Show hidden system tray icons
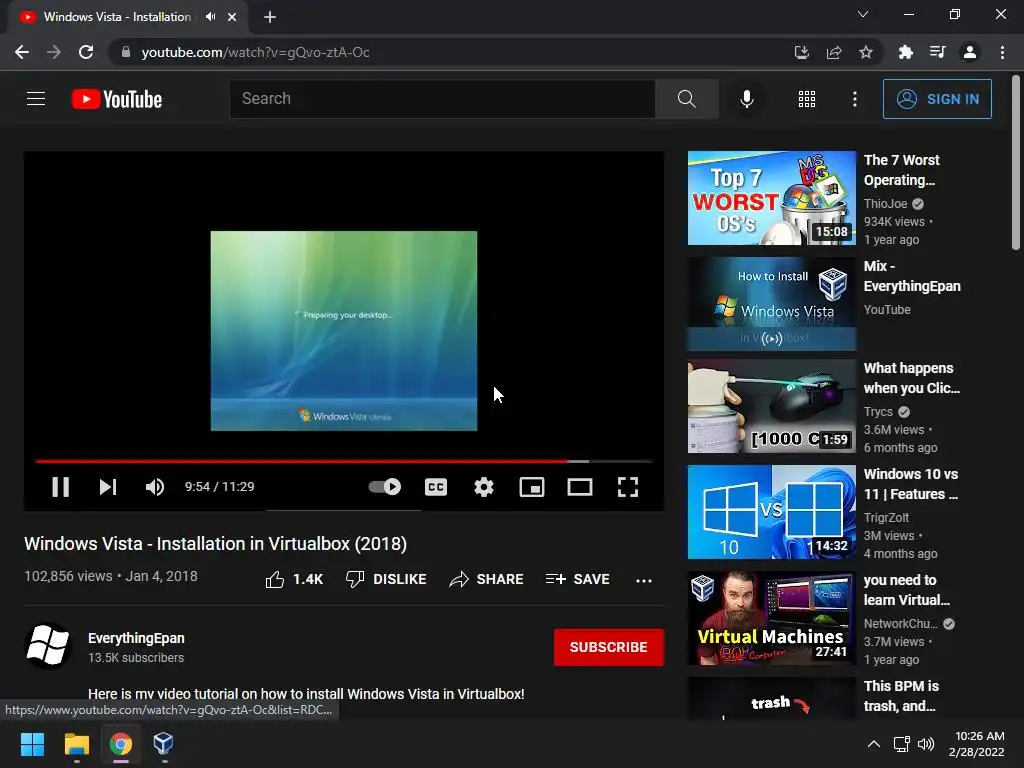This screenshot has height=768, width=1024. coord(874,744)
